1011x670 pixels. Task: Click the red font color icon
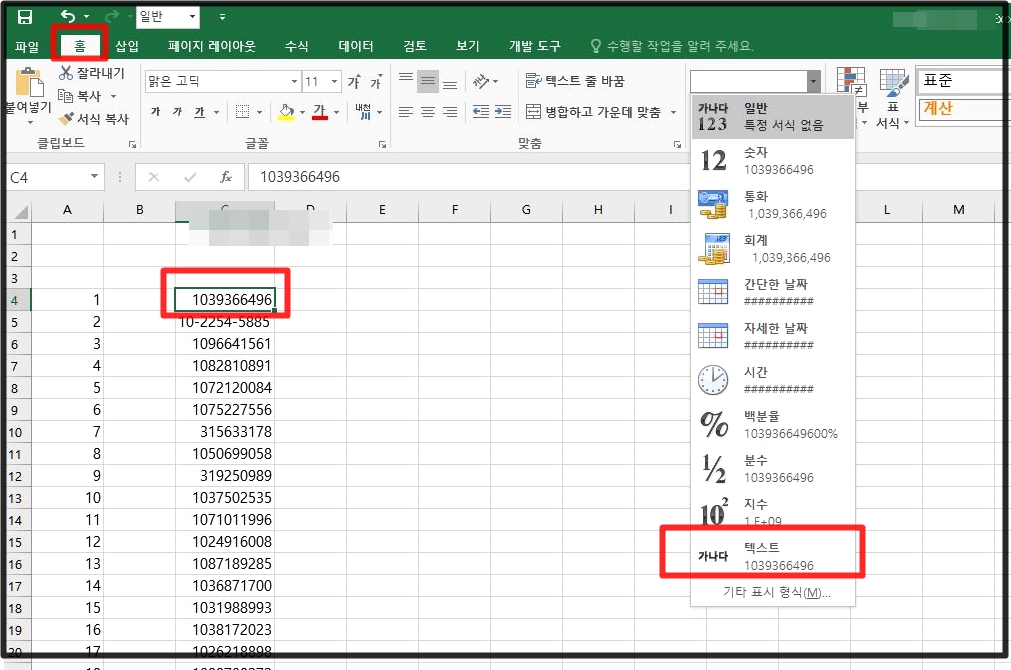320,112
